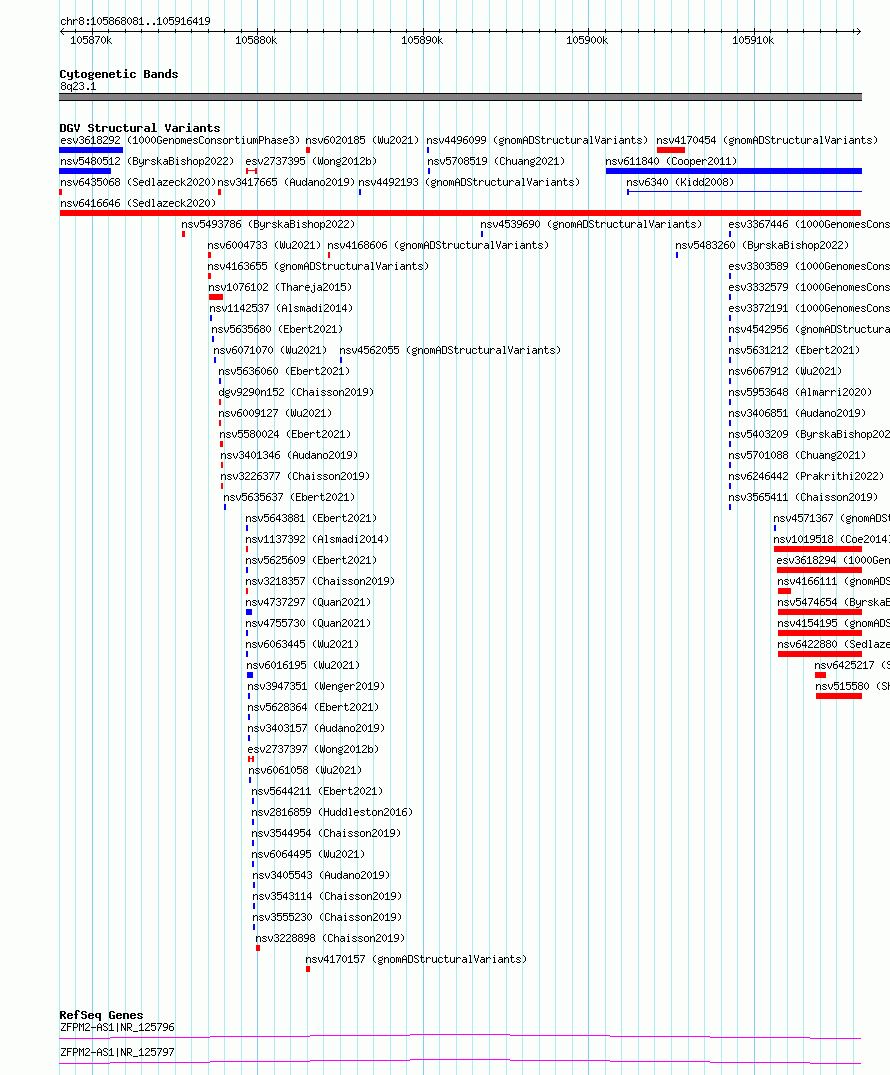The image size is (890, 1075).
Task: Open nsv6071070 (Wu2021) label
Action: pyautogui.click(x=270, y=350)
